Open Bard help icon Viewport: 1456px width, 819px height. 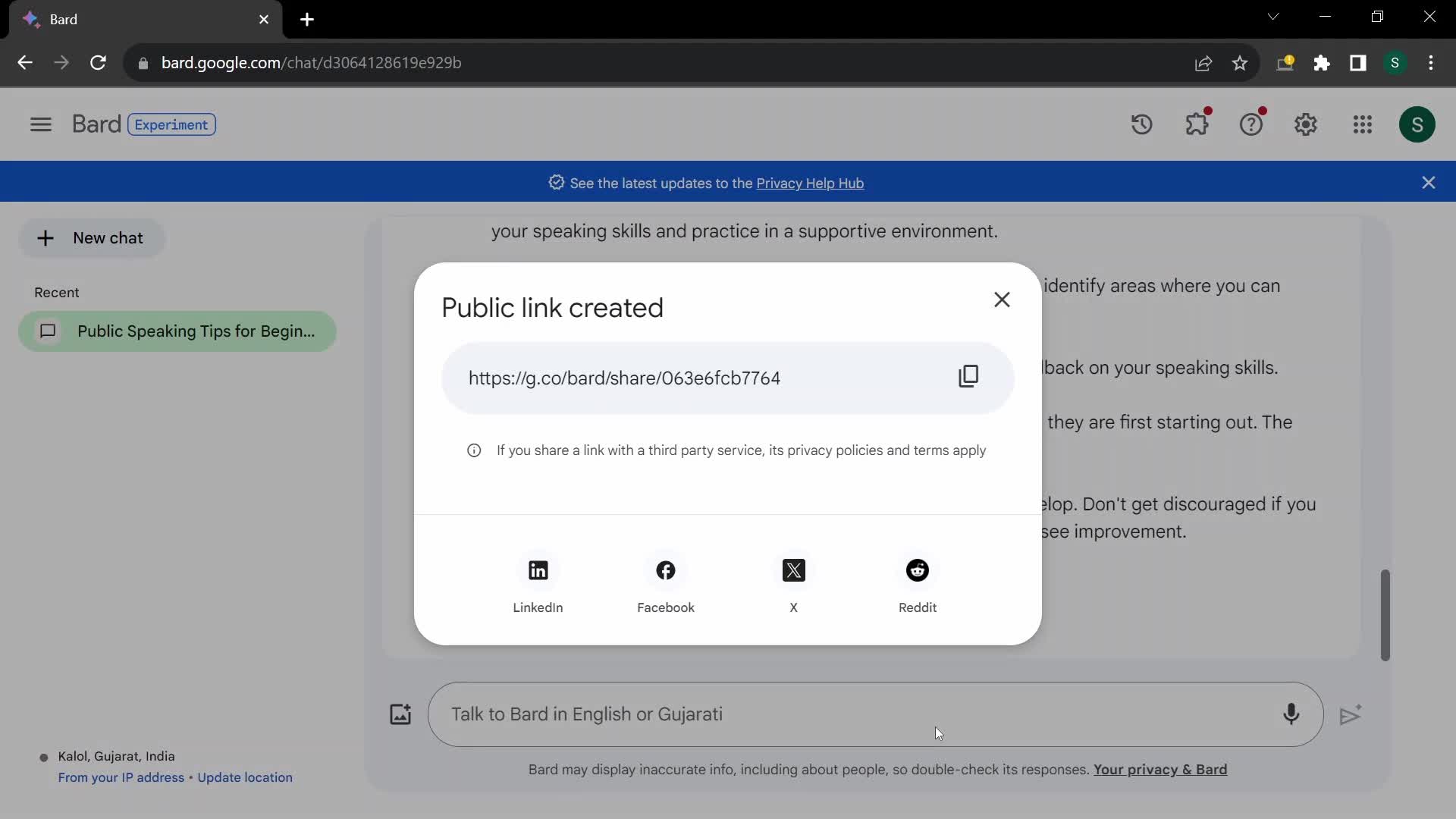[x=1251, y=124]
